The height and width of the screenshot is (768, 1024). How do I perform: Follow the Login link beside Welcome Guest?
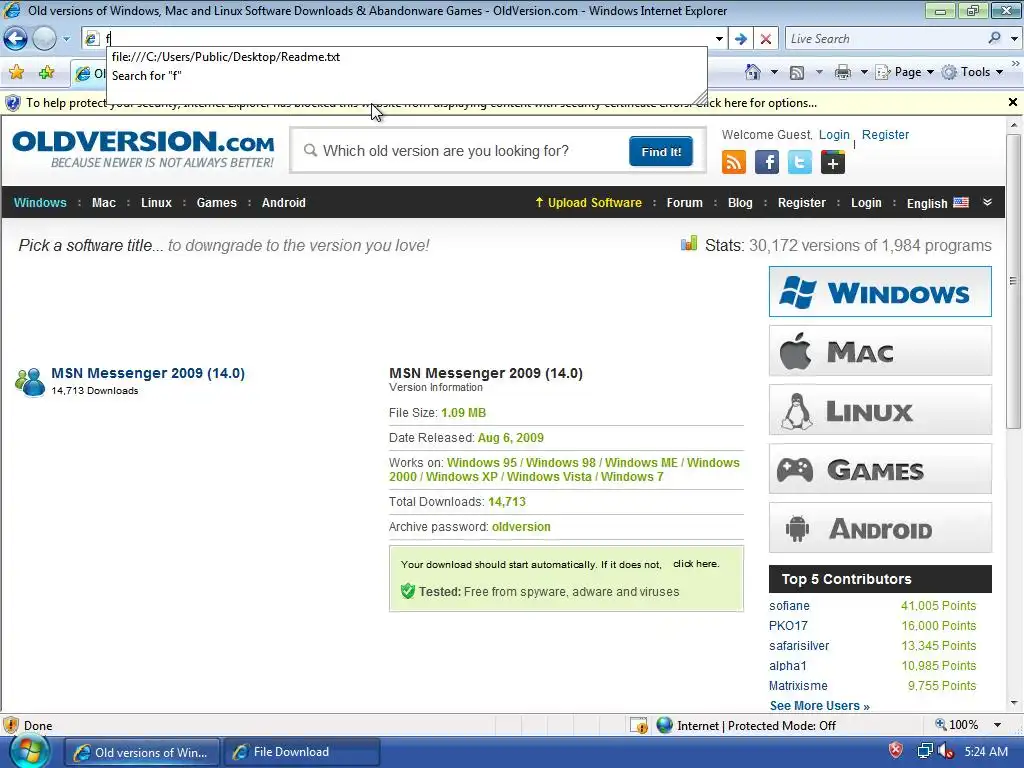pos(834,135)
